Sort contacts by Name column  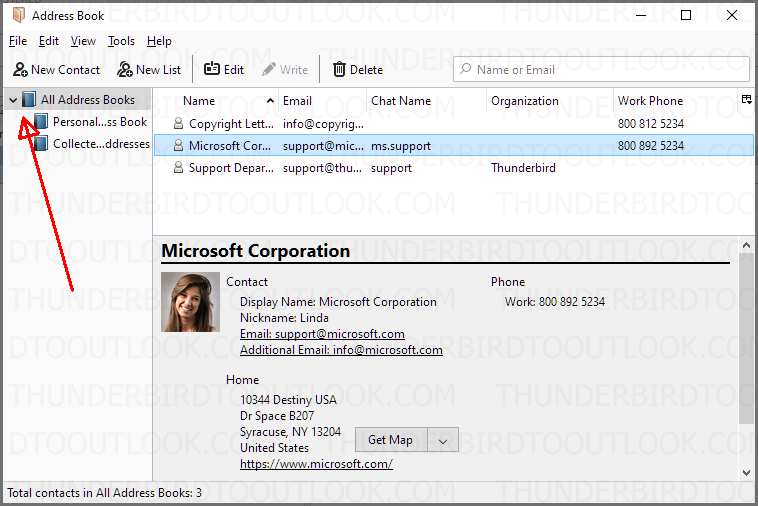click(217, 101)
